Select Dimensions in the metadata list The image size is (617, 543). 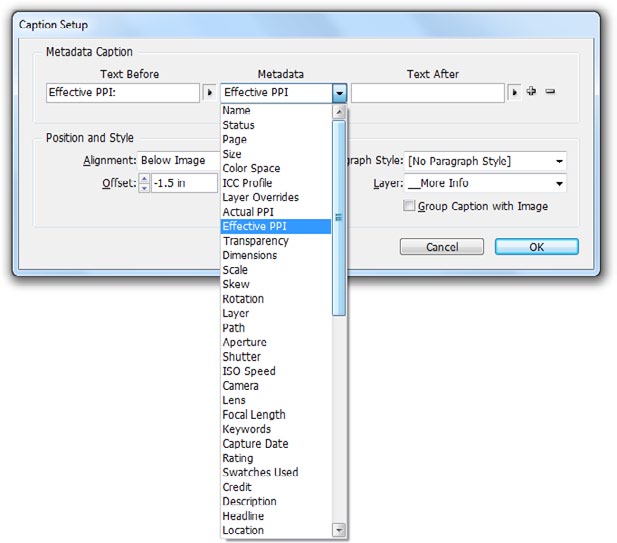(x=276, y=255)
